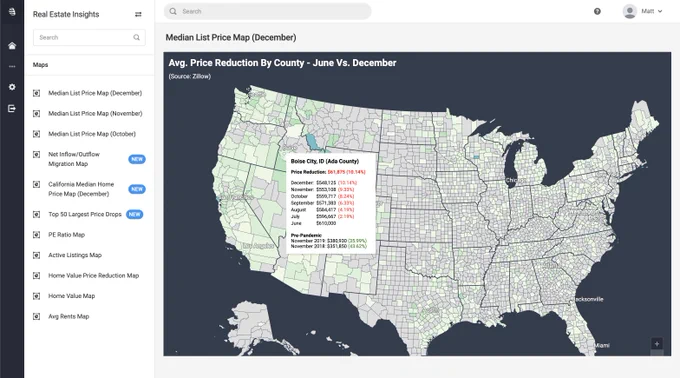Click the help question mark icon

tap(597, 11)
